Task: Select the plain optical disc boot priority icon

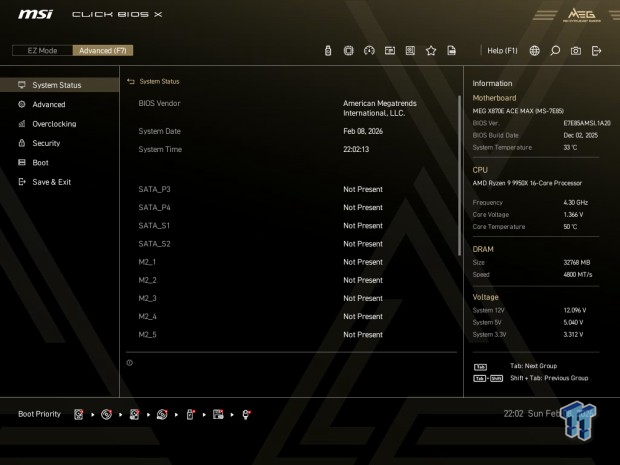Action: 106,414
